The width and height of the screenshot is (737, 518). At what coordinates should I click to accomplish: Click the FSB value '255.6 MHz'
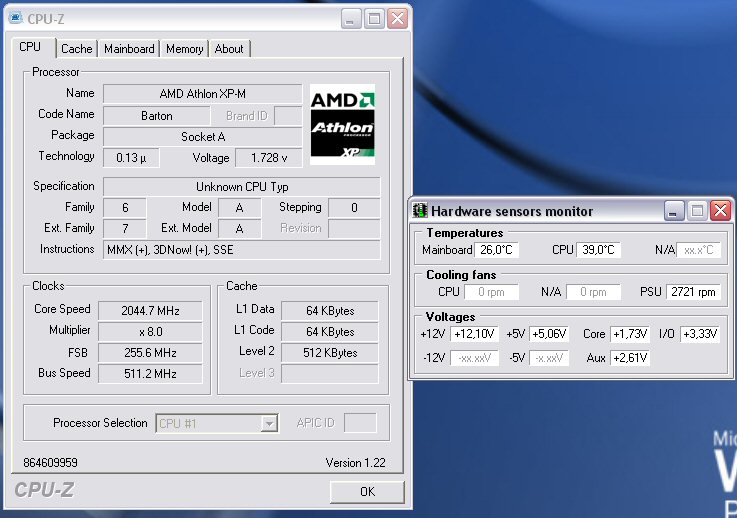(150, 353)
